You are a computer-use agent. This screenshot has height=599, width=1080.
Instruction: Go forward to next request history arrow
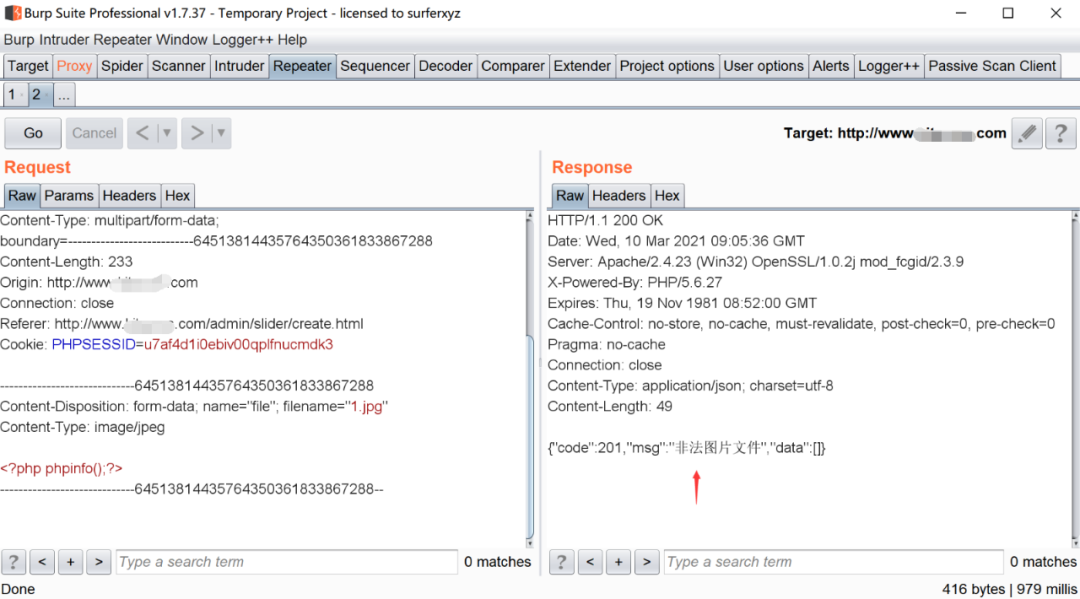coord(197,133)
